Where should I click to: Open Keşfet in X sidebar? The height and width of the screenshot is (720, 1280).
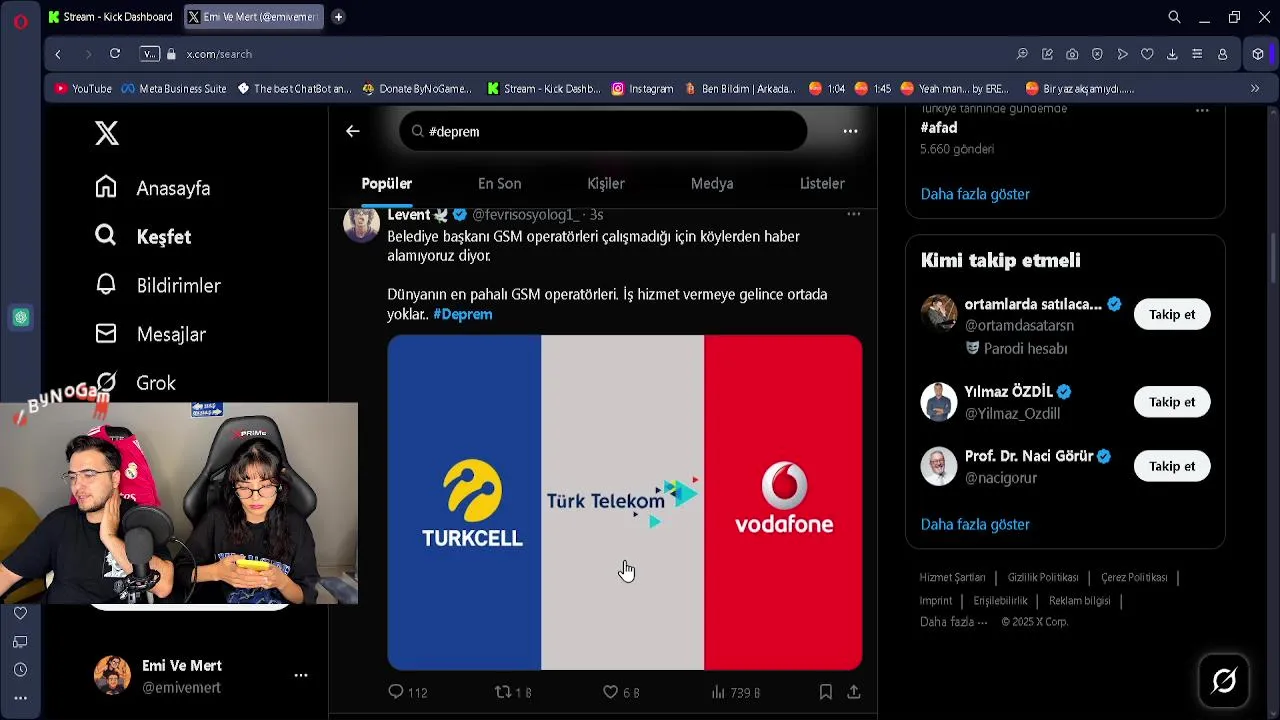point(143,237)
